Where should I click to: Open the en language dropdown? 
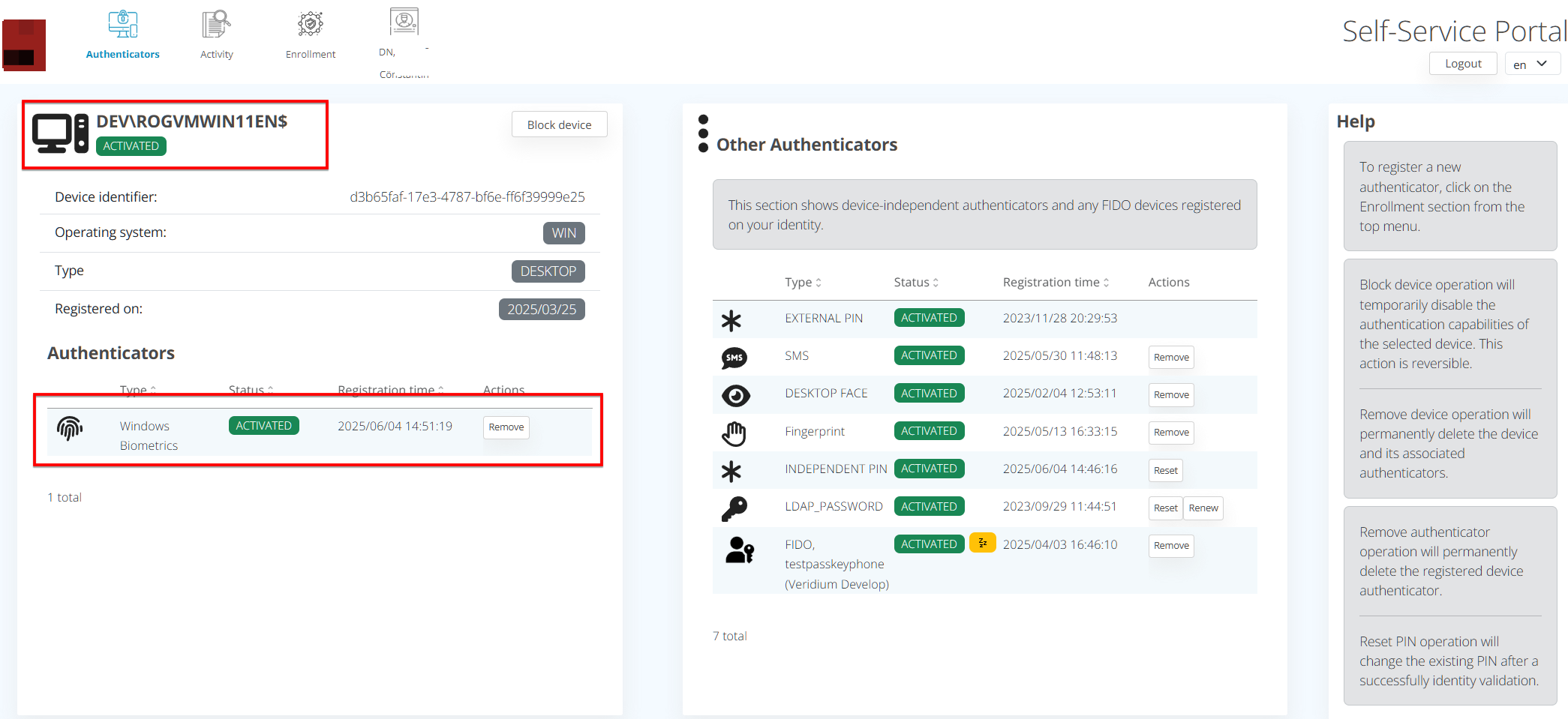1532,64
